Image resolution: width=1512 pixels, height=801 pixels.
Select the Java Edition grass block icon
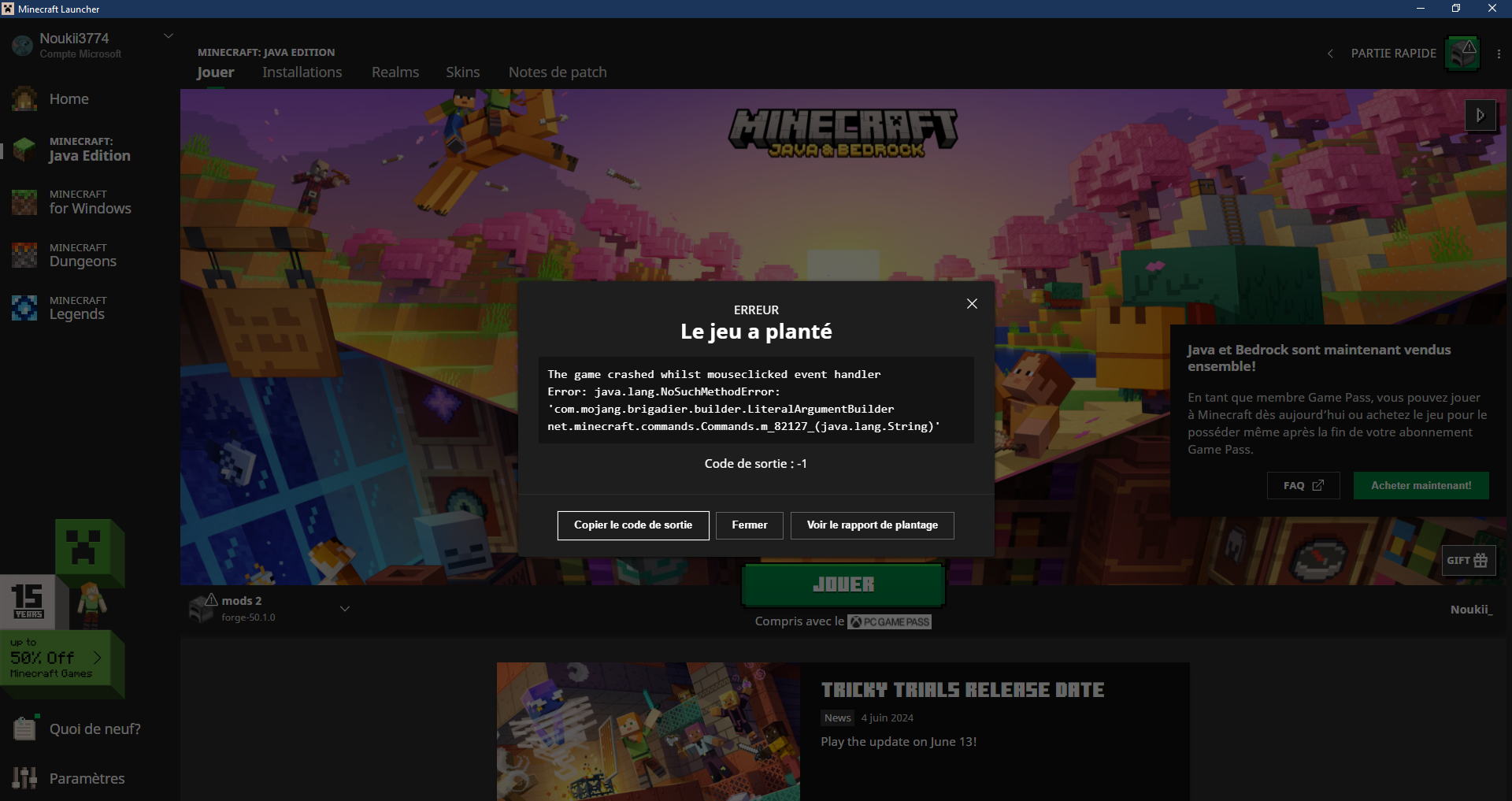(x=24, y=150)
